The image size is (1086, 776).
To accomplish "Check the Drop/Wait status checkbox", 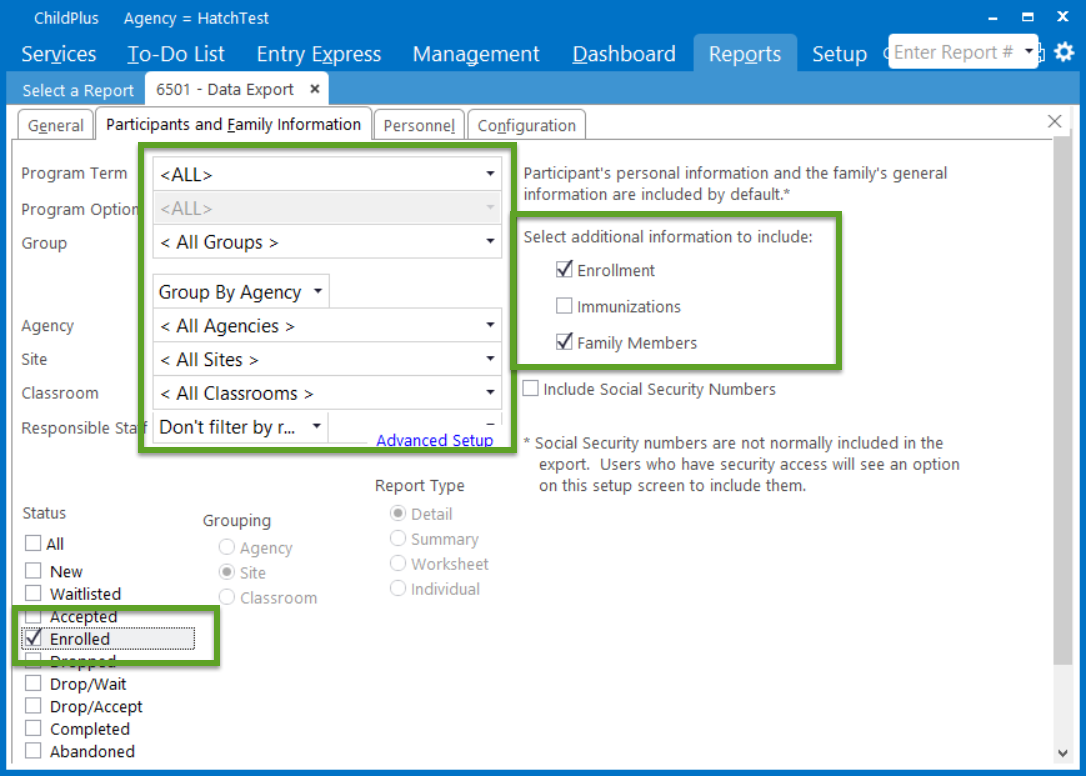I will point(33,683).
